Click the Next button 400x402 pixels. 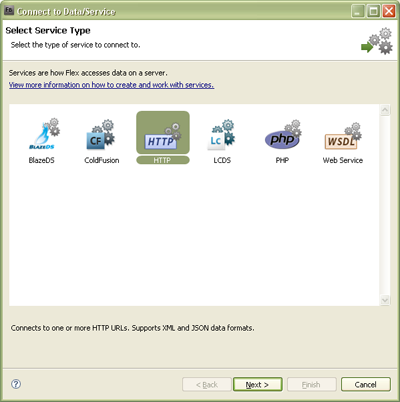258,384
